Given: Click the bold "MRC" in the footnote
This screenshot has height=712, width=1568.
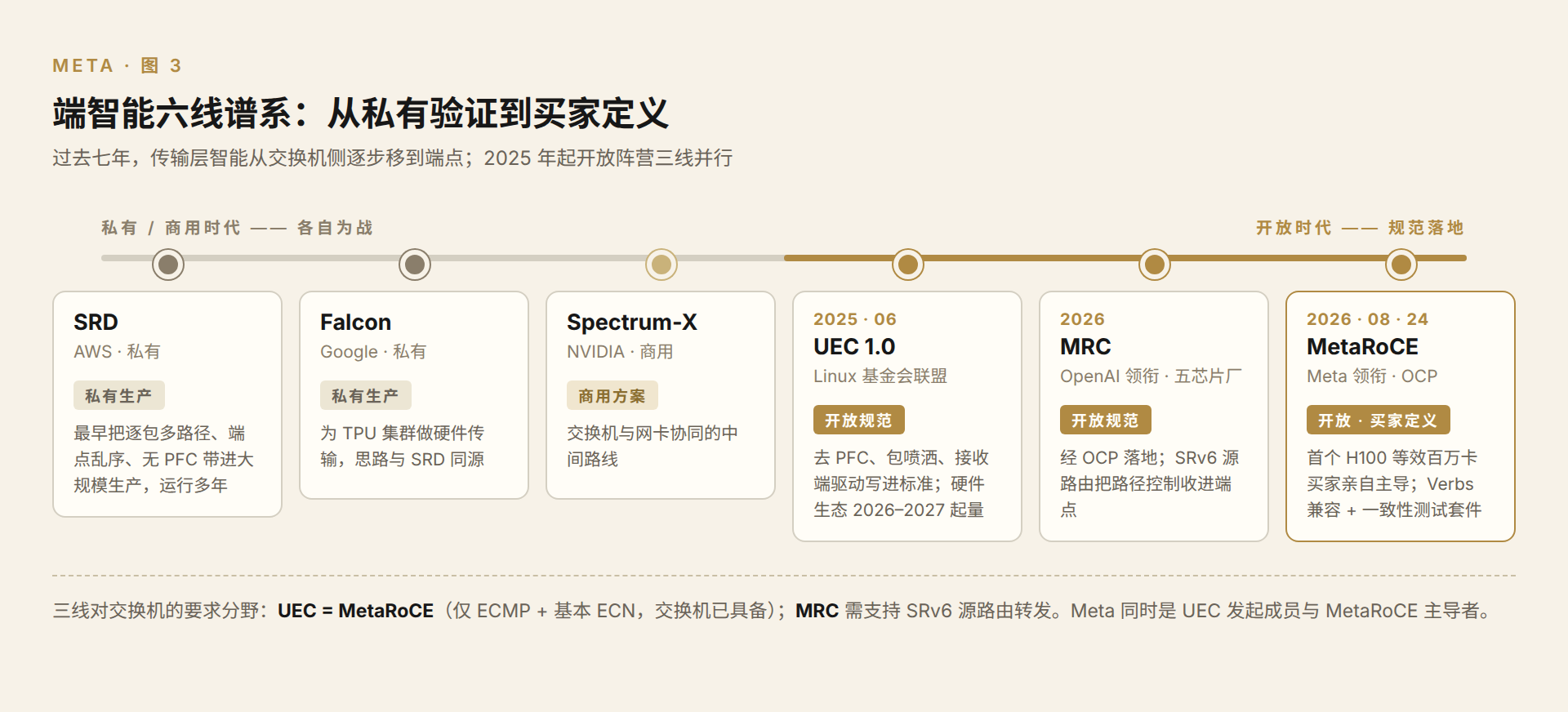Looking at the screenshot, I should pyautogui.click(x=817, y=611).
